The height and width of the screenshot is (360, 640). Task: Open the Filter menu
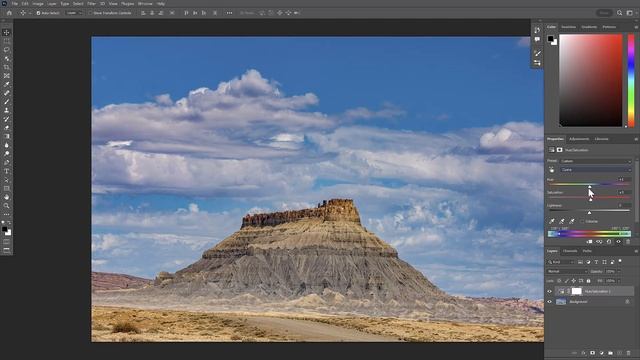click(91, 4)
